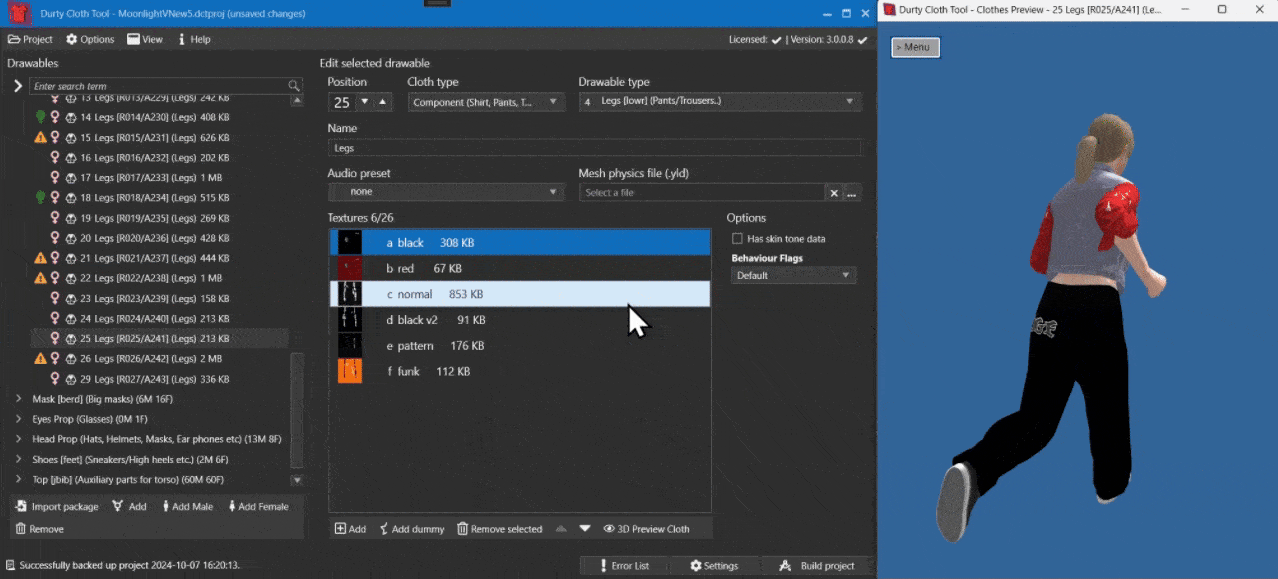This screenshot has height=579, width=1278.
Task: Click the green shirt icon on 18 Legs row
Action: (40, 198)
